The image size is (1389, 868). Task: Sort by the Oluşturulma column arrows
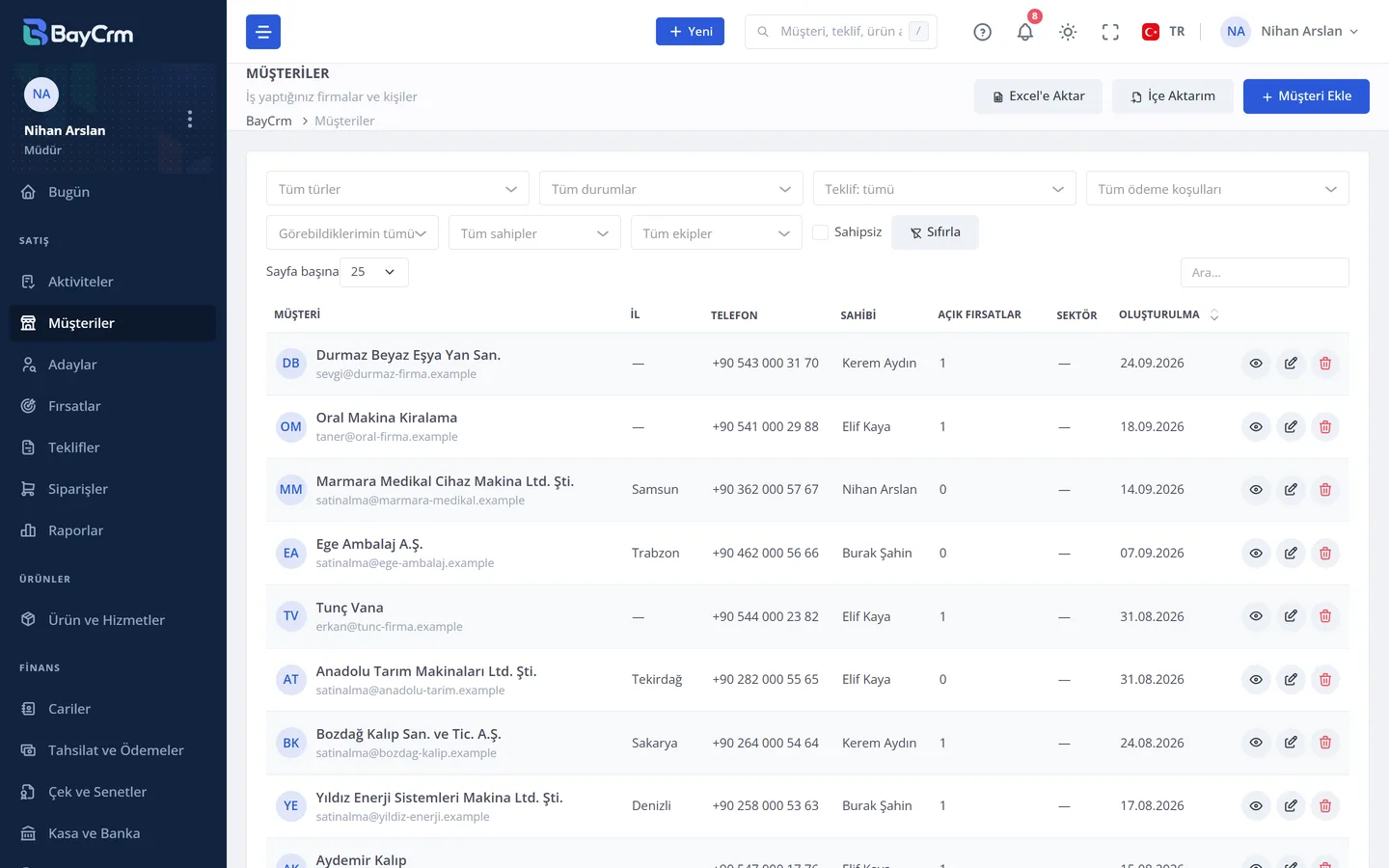click(x=1214, y=315)
